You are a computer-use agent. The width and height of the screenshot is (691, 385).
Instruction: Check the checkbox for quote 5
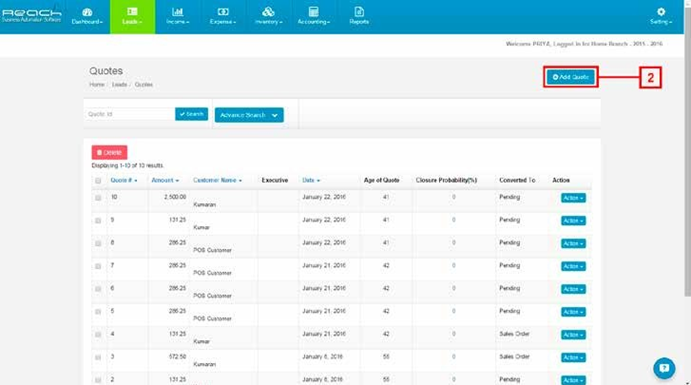pyautogui.click(x=98, y=312)
